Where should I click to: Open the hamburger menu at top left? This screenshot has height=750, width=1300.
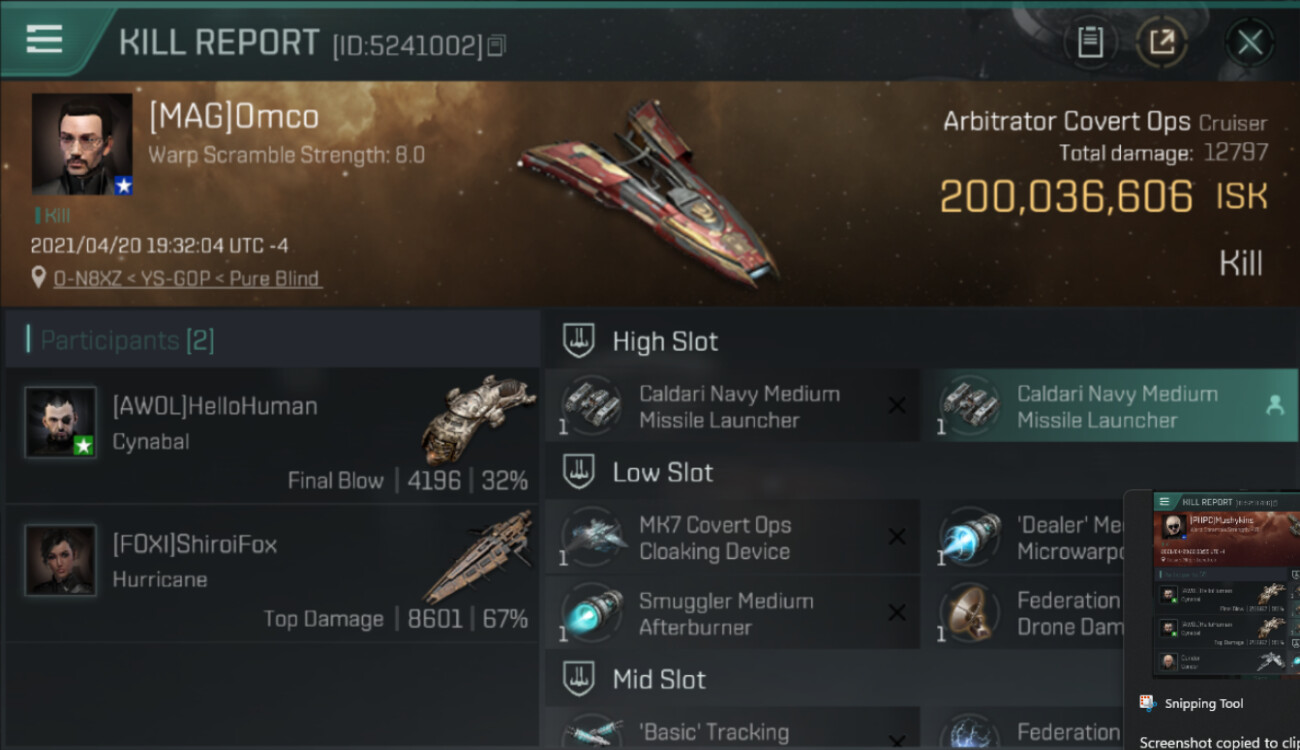[x=44, y=40]
